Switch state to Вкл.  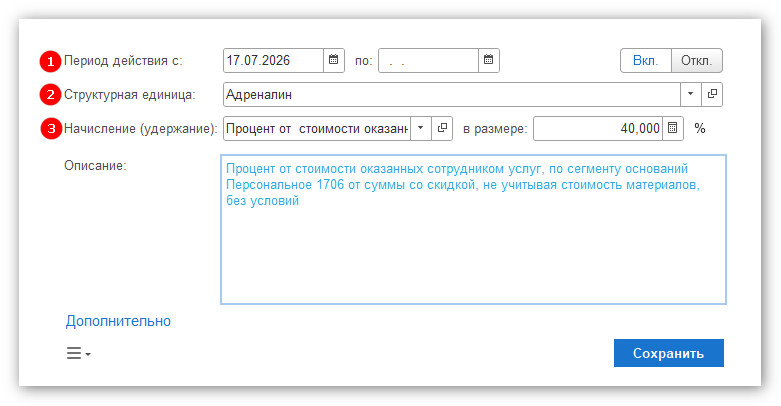[x=646, y=60]
